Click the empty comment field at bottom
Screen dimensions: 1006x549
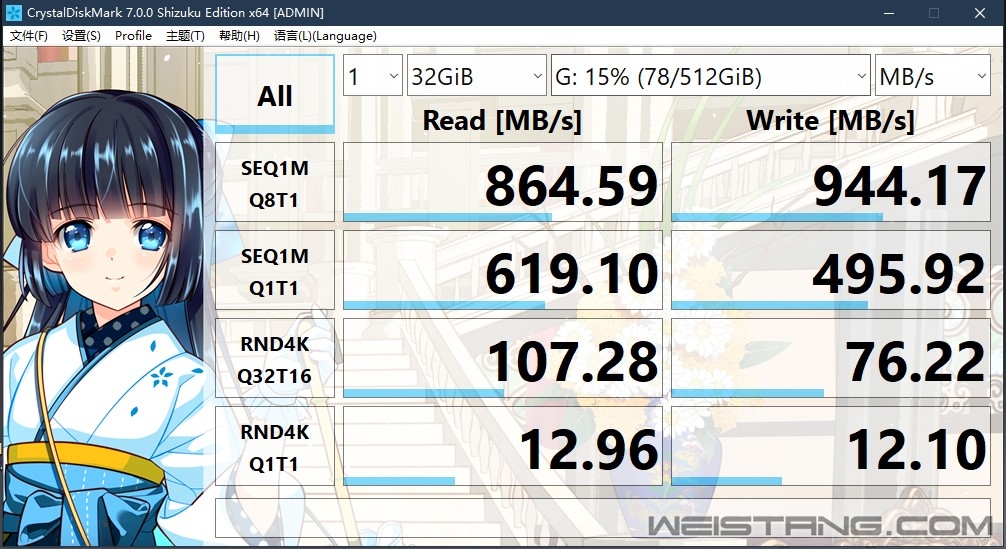click(x=603, y=518)
